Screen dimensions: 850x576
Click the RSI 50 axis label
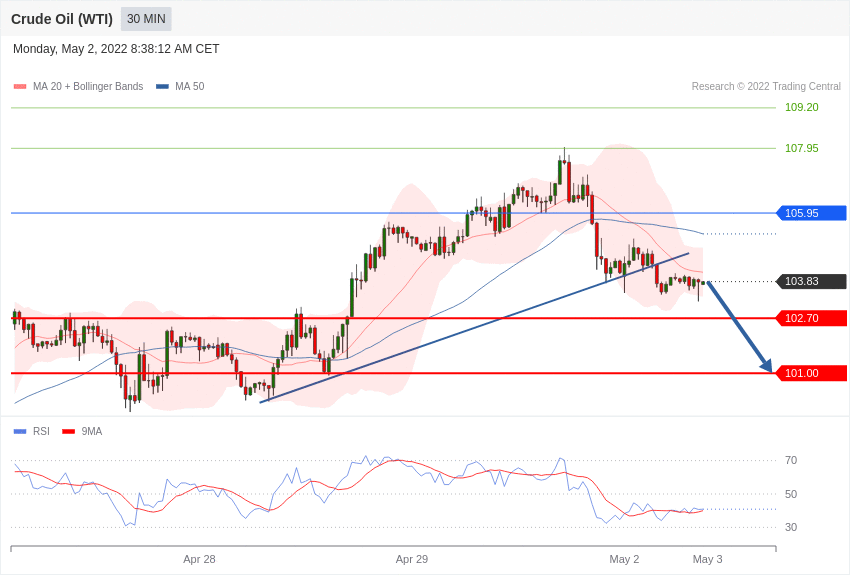coord(791,494)
